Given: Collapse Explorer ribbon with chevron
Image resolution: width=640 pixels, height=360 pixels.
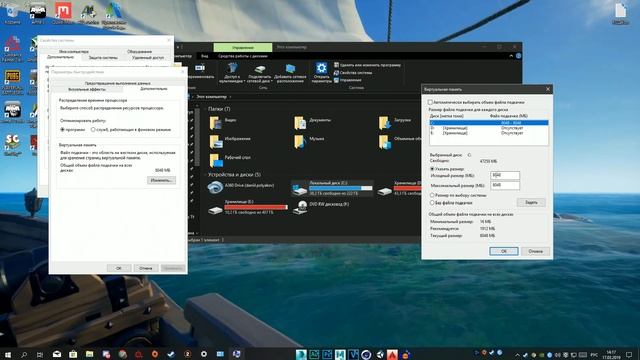Looking at the screenshot, I should [511, 56].
